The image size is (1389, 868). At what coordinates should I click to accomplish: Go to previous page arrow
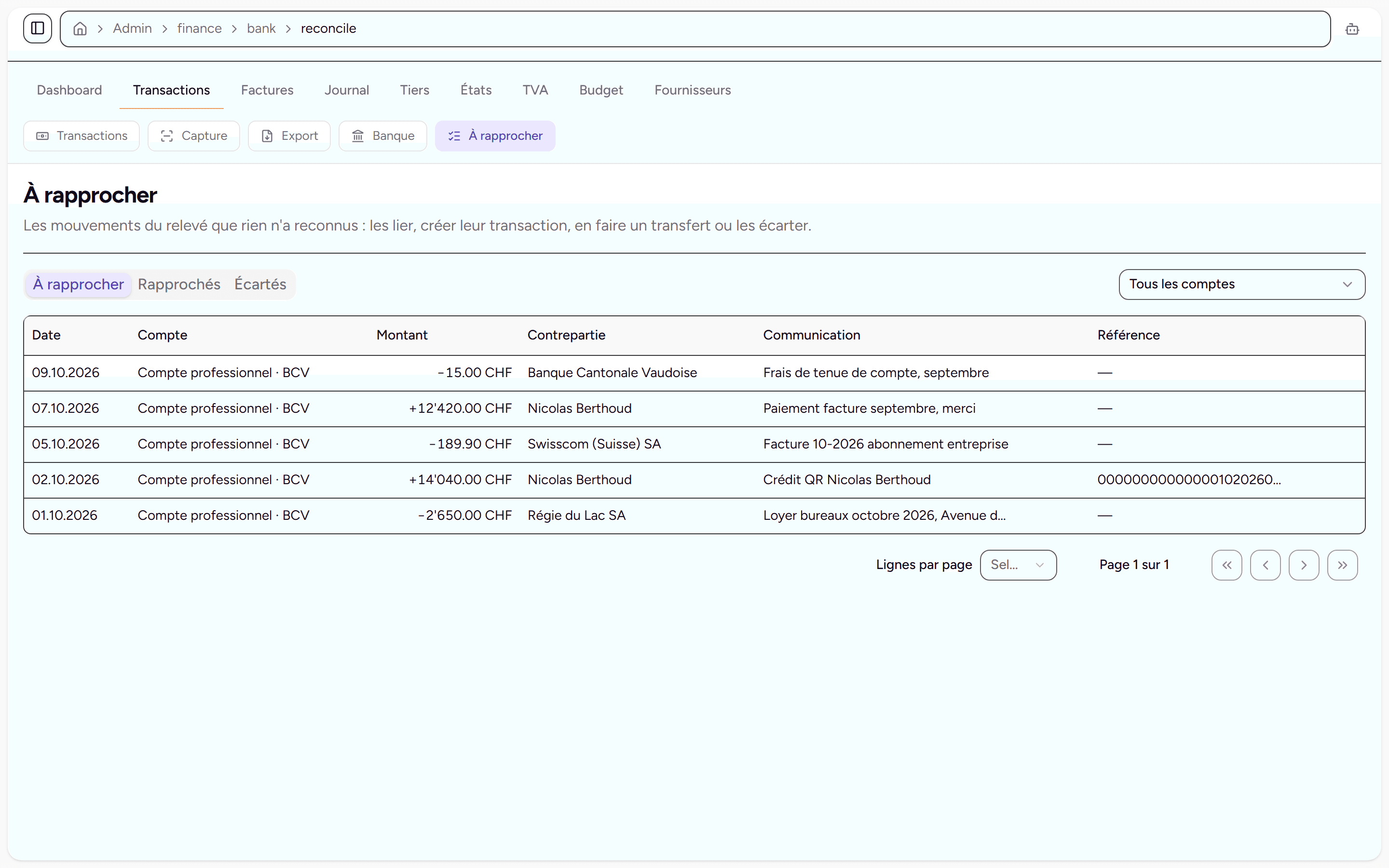(1265, 565)
